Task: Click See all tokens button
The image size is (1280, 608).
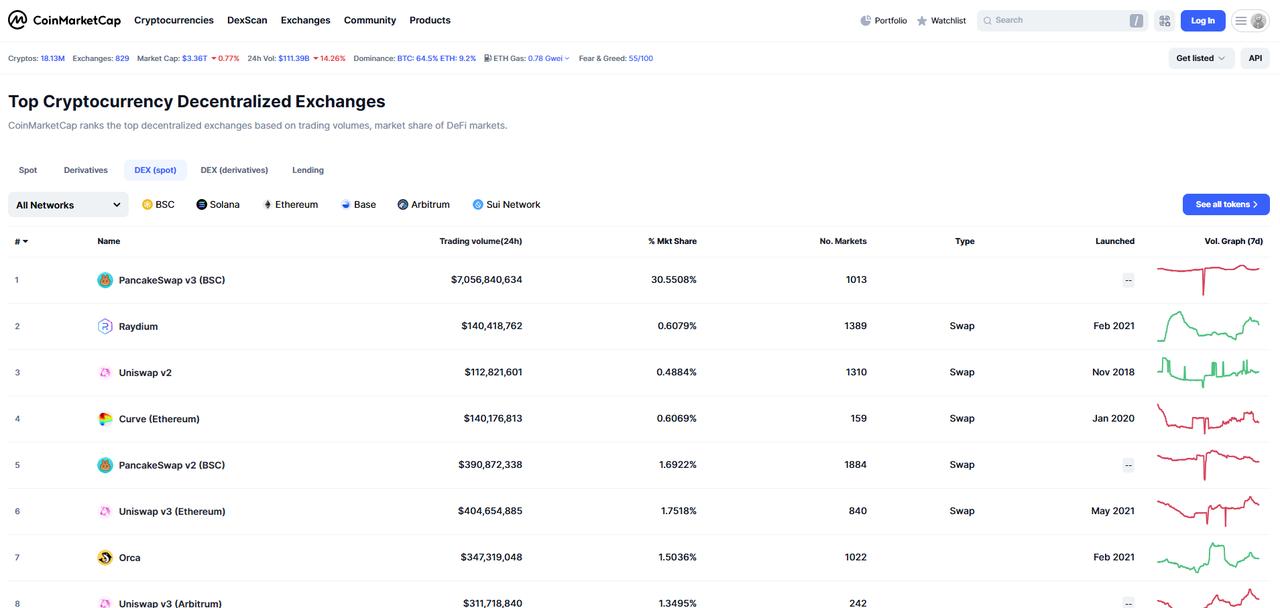Action: click(1226, 204)
